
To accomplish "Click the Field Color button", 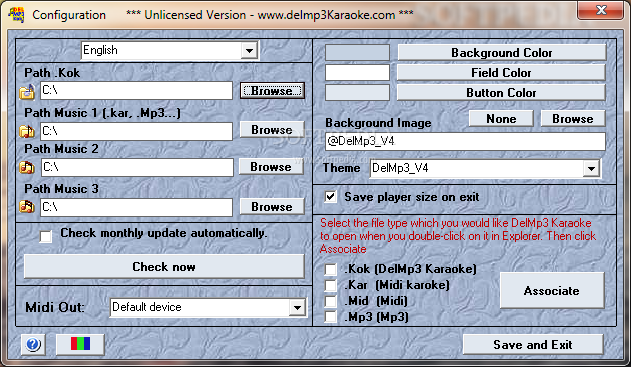I will (x=501, y=72).
